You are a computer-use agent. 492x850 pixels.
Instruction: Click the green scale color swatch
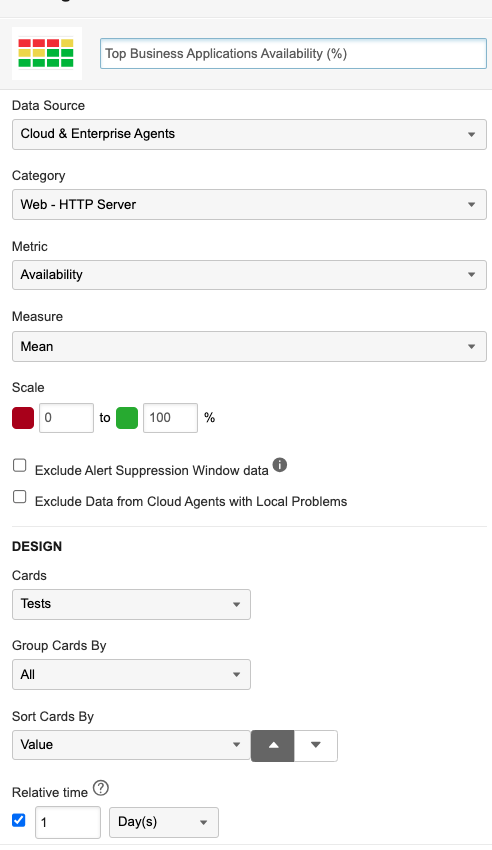pos(127,418)
